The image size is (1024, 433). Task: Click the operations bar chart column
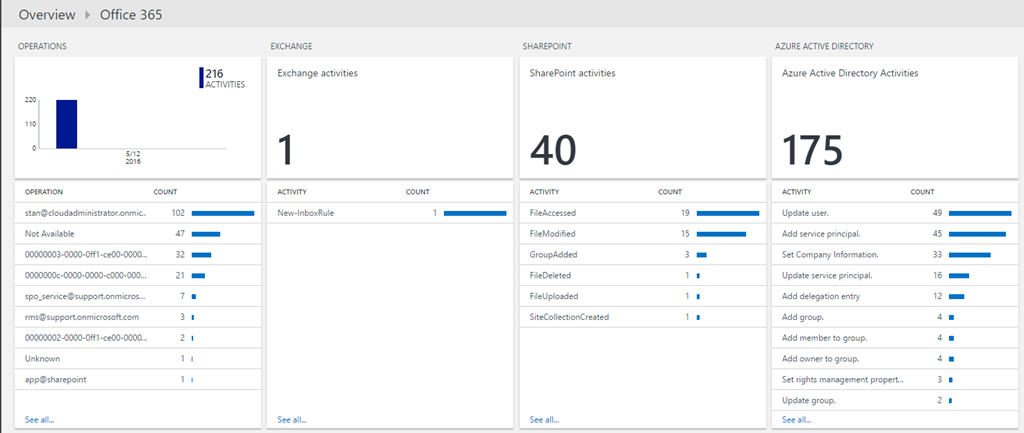(x=66, y=123)
